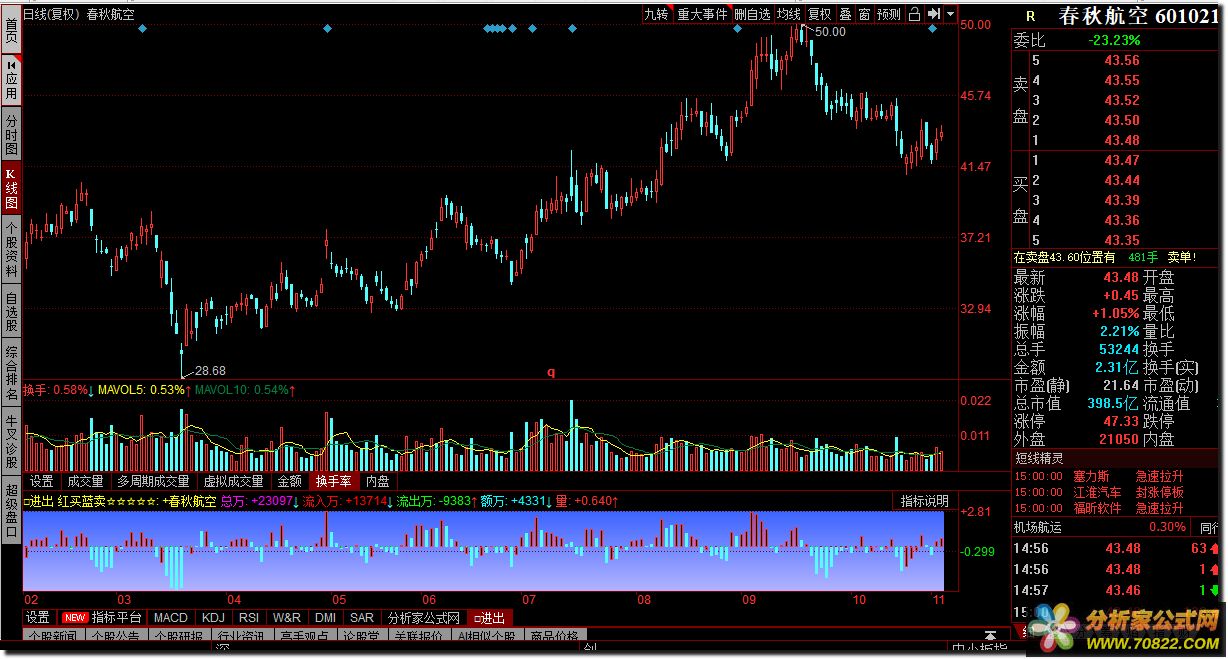Click the first blue diamond event marker at far left
This screenshot has height=659, width=1228.
pyautogui.click(x=142, y=29)
